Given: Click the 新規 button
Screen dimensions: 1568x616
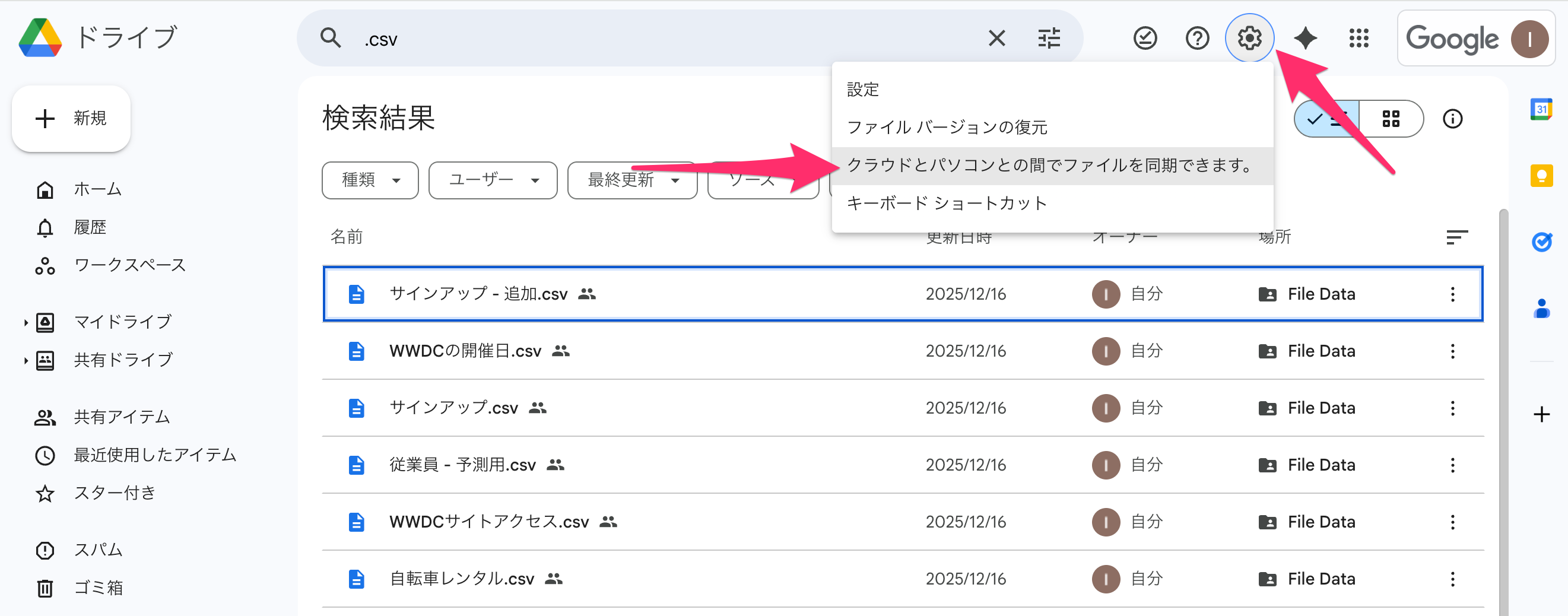Looking at the screenshot, I should click(71, 118).
